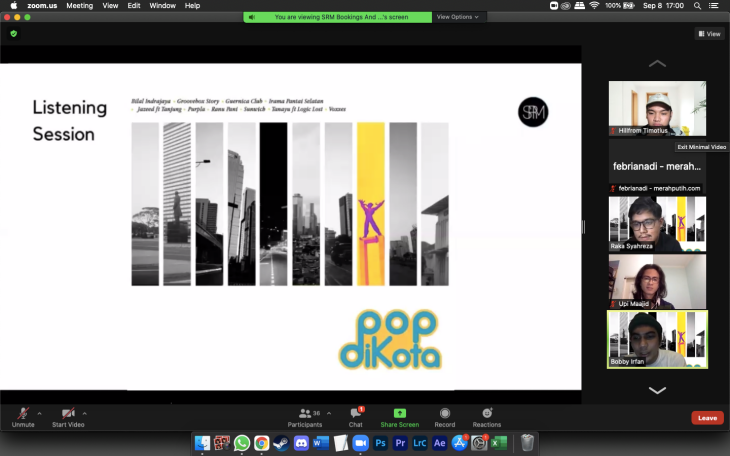Open Lightroom Classic from the dock
The height and width of the screenshot is (456, 730).
(419, 443)
